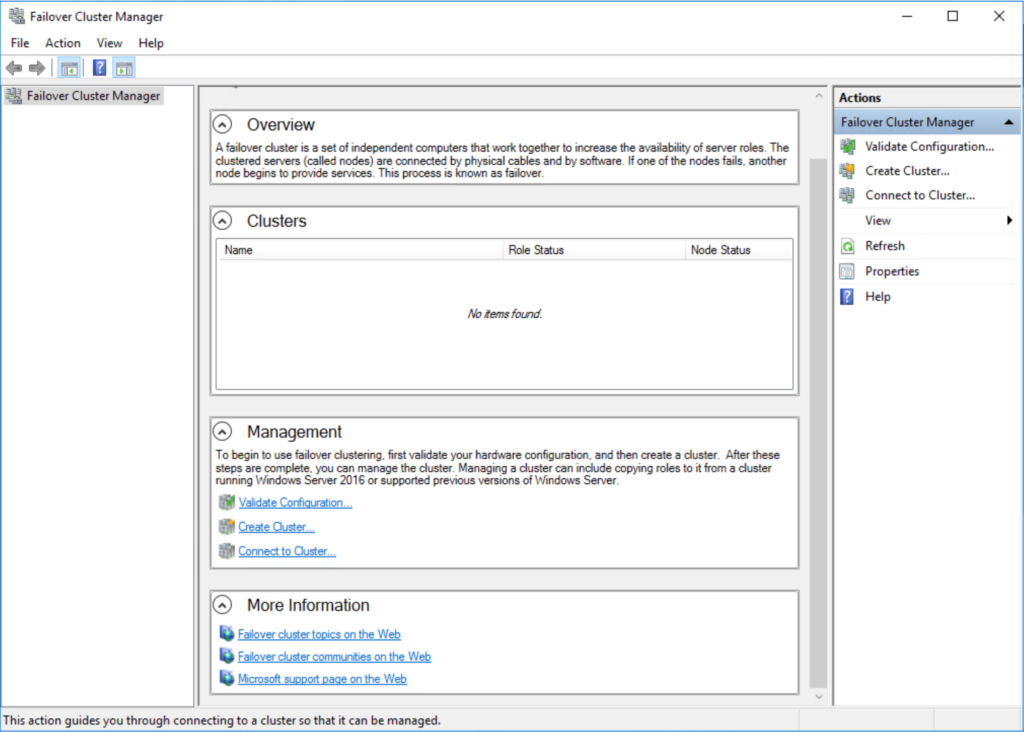Open the View menu

point(109,43)
